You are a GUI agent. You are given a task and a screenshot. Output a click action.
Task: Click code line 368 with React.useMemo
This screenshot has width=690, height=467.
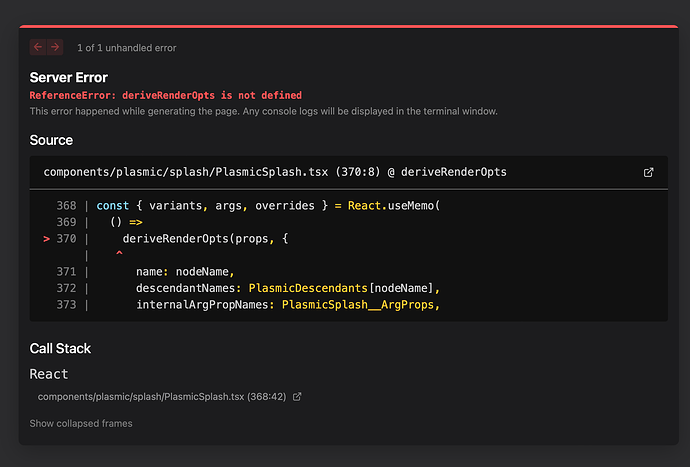268,205
